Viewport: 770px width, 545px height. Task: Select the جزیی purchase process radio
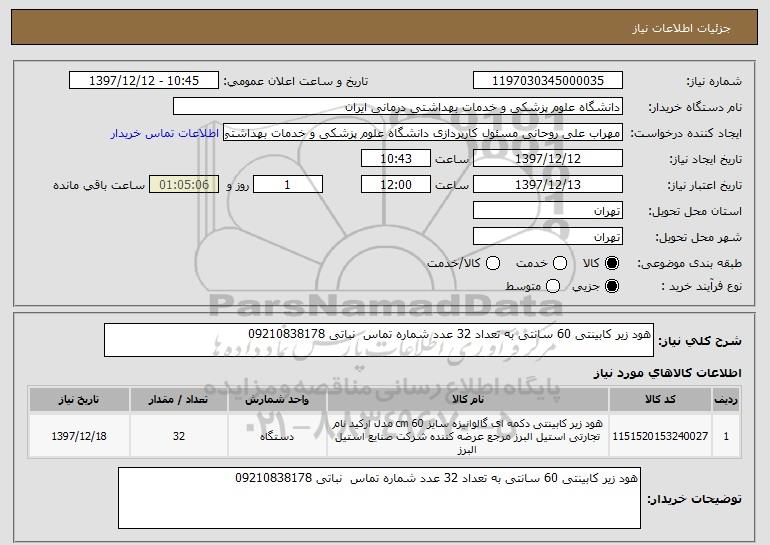611,286
